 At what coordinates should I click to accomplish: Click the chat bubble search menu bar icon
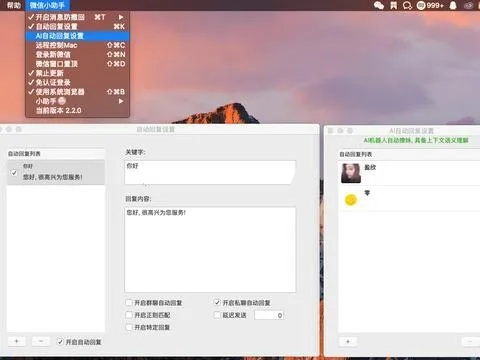click(407, 5)
